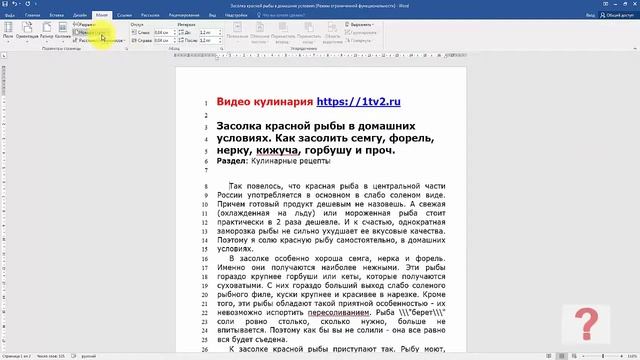The image size is (640, 360).
Task: Switch to Print Layout view icon
Action: click(x=562, y=356)
